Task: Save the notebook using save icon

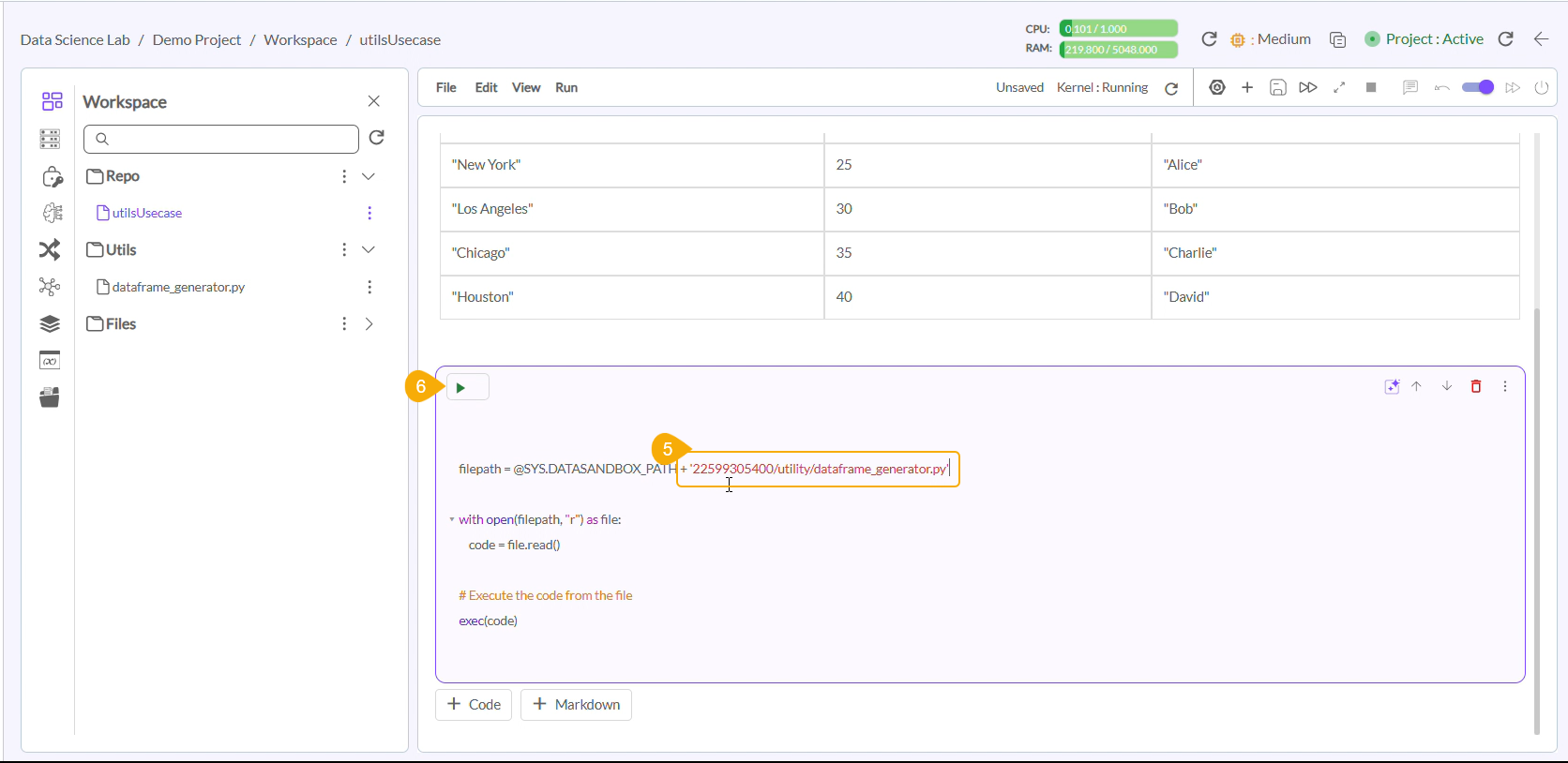Action: coord(1277,87)
